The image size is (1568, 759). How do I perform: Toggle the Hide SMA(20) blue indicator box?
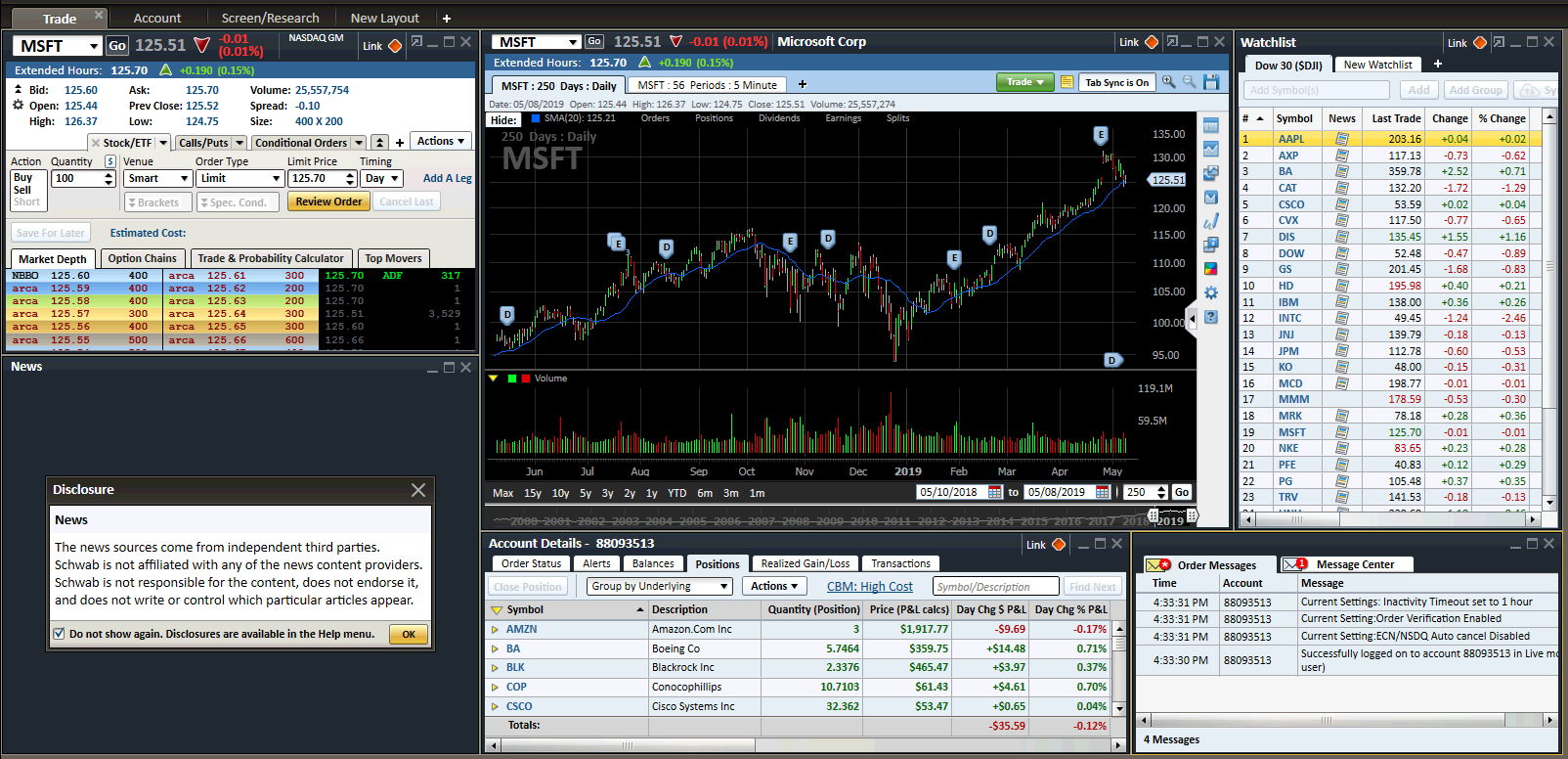[535, 118]
